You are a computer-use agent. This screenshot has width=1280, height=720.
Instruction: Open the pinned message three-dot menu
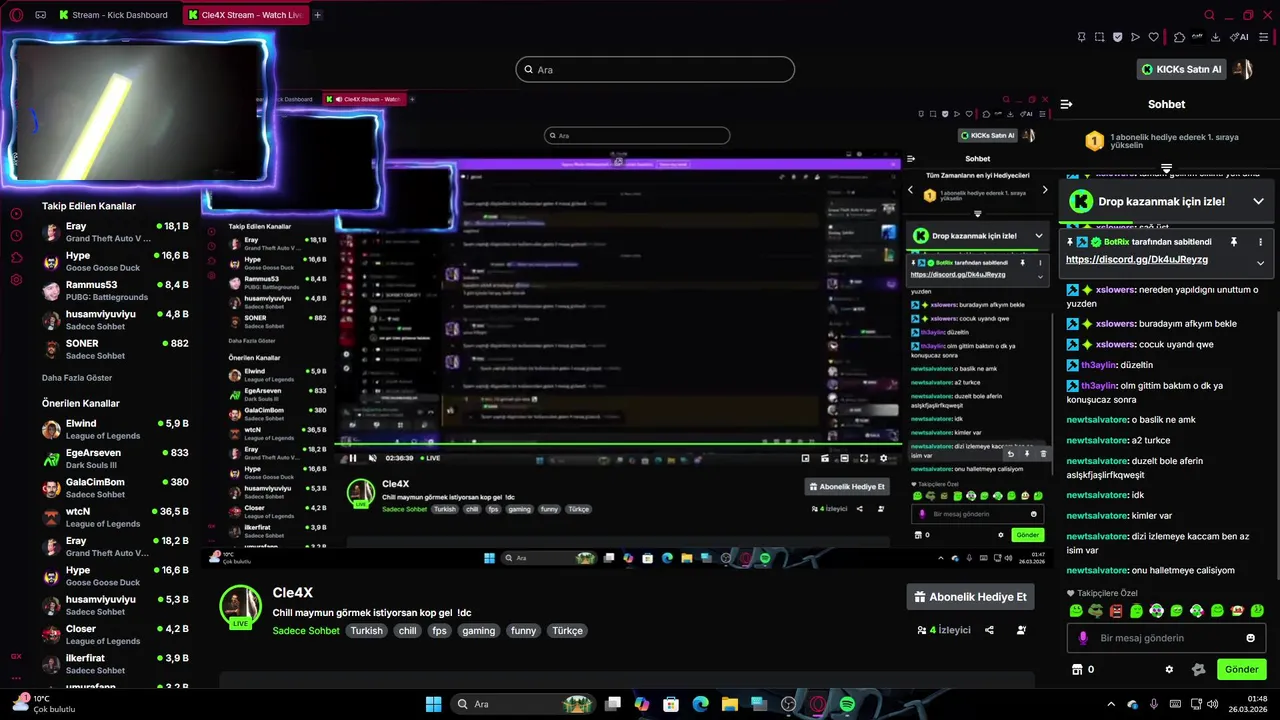1260,242
